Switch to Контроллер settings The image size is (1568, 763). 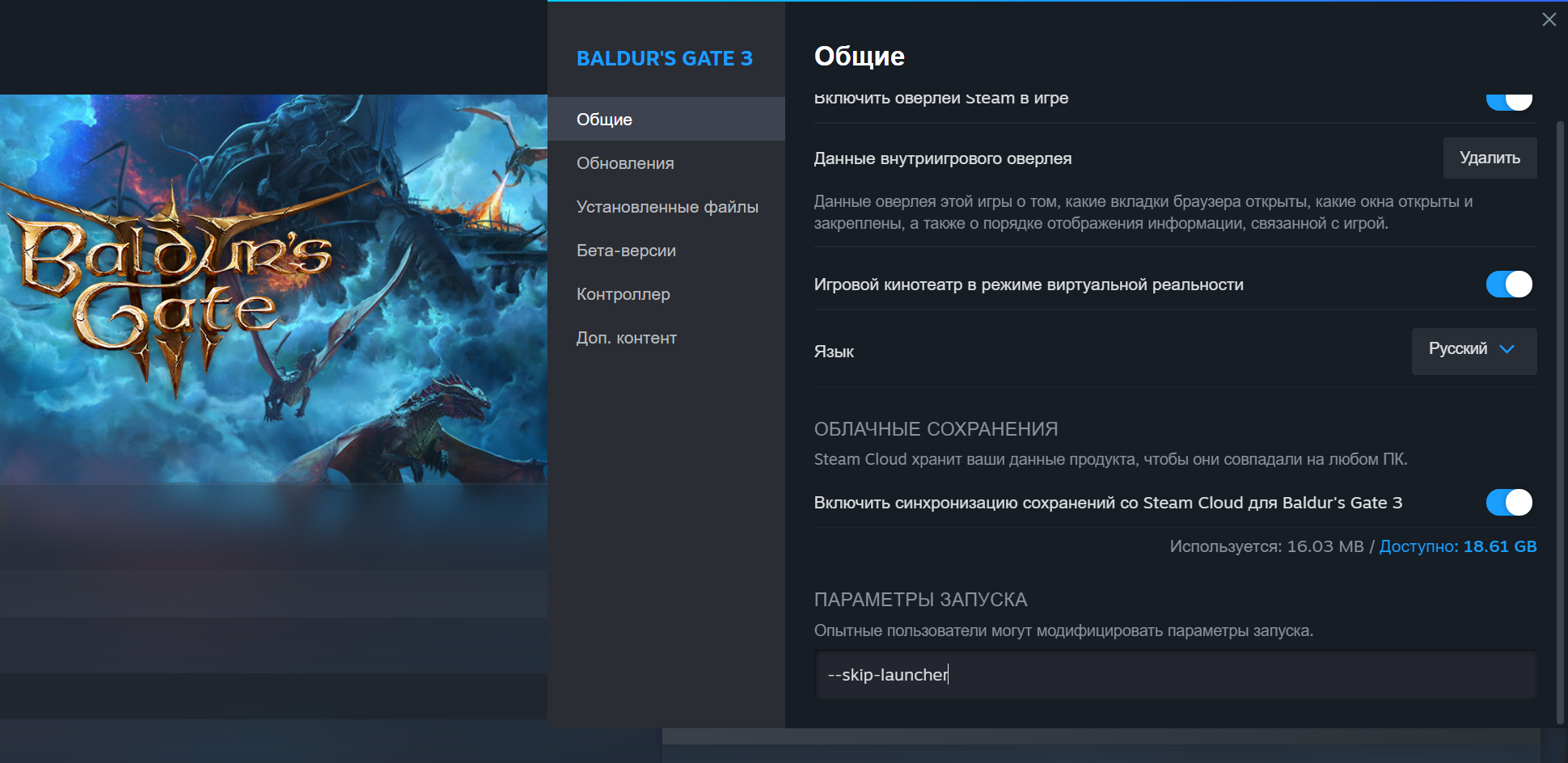[666, 294]
